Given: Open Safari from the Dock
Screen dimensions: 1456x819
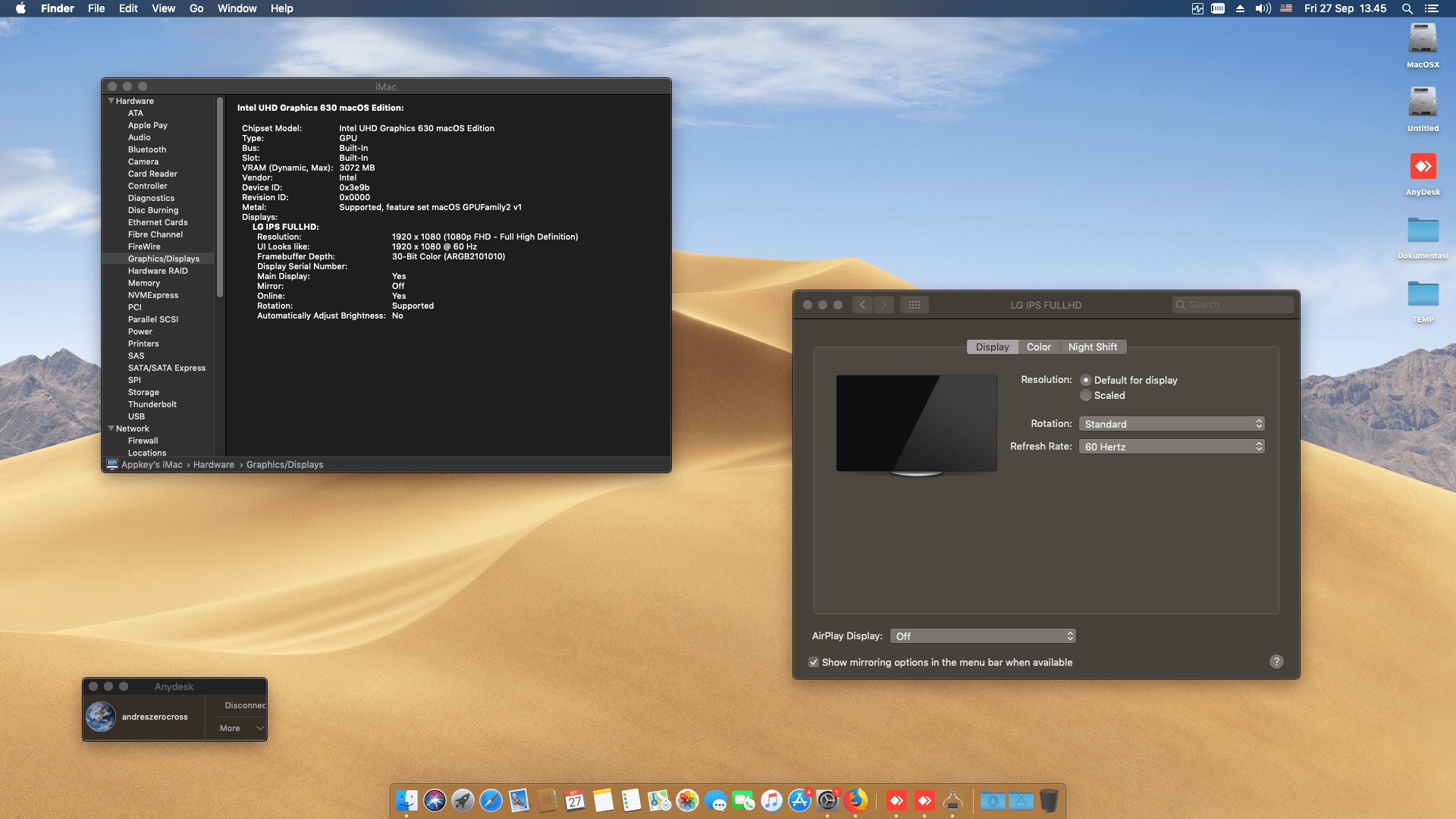Looking at the screenshot, I should (x=491, y=800).
